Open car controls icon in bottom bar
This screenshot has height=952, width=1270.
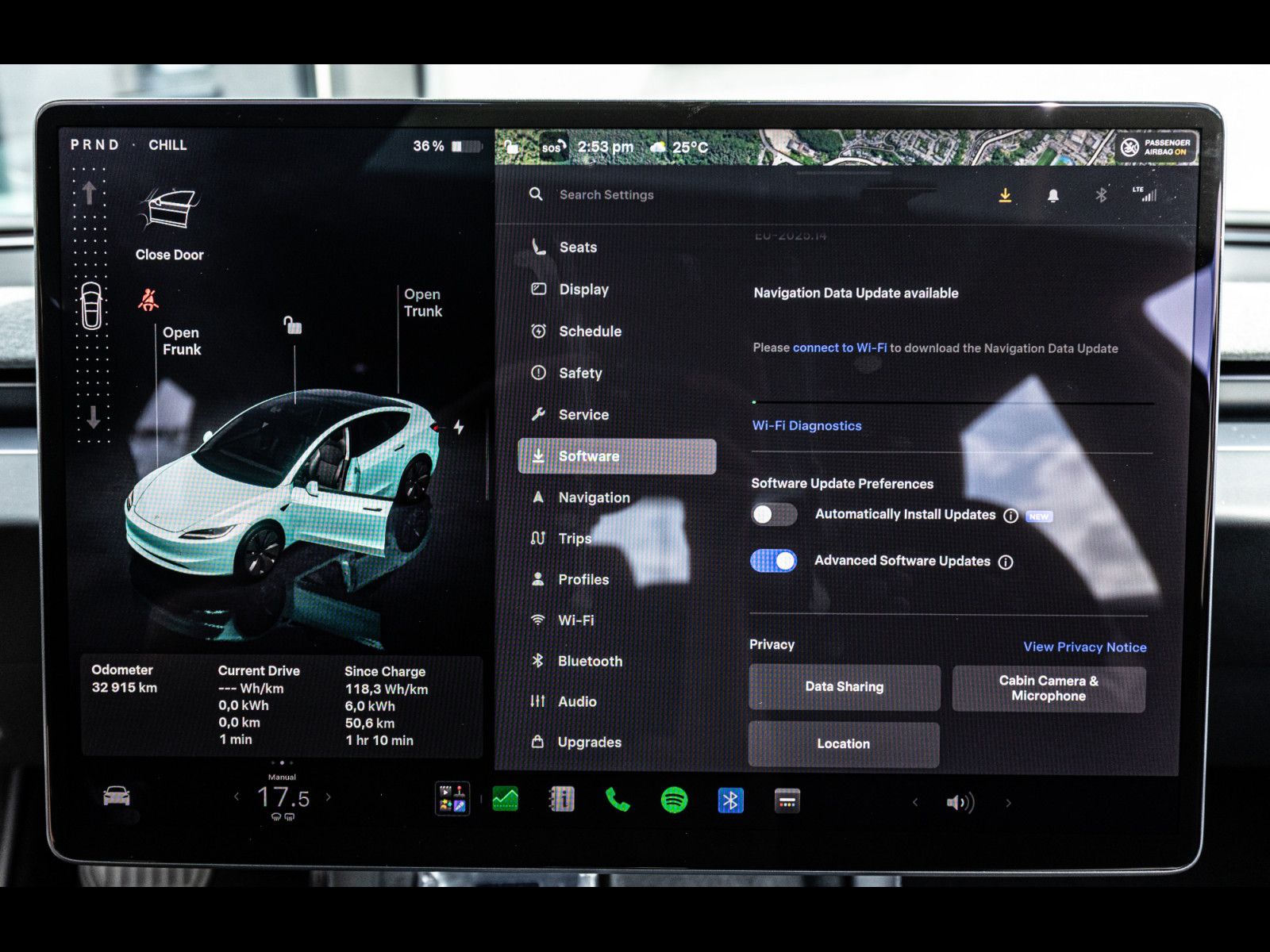click(117, 796)
